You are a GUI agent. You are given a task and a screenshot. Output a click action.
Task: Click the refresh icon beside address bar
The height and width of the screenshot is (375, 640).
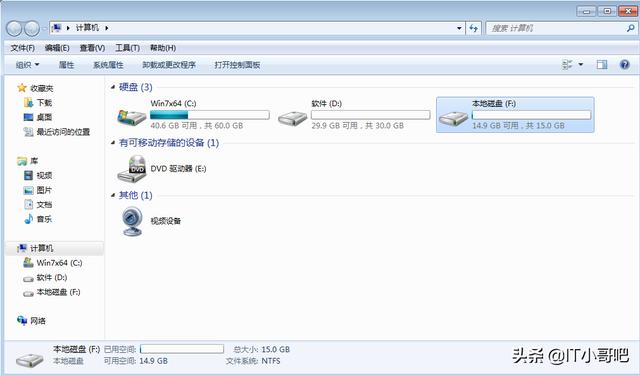pyautogui.click(x=473, y=28)
